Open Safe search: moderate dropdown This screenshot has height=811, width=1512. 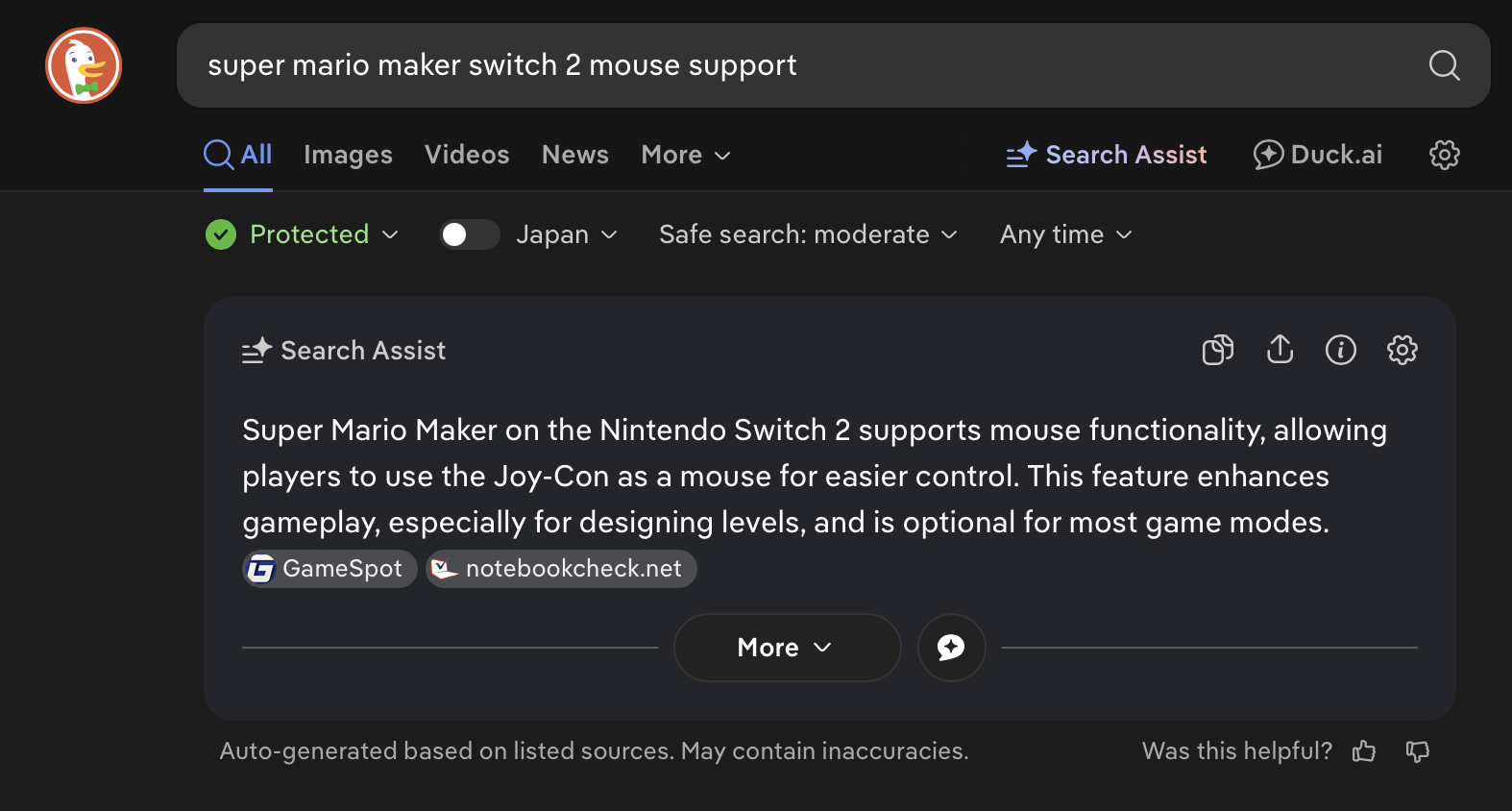coord(808,234)
